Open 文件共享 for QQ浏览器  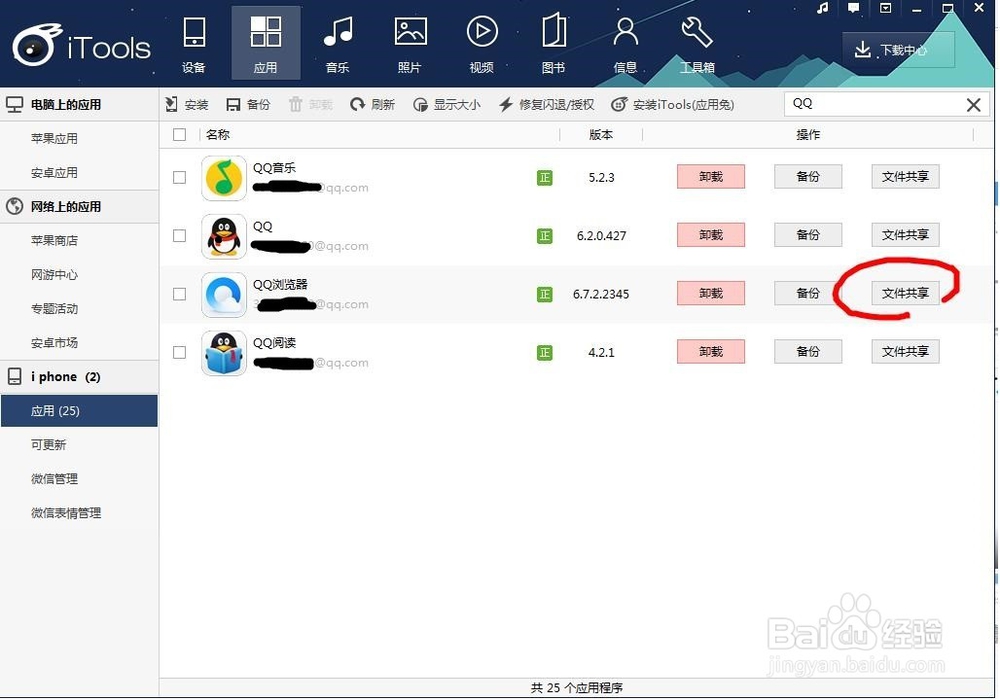click(x=905, y=293)
